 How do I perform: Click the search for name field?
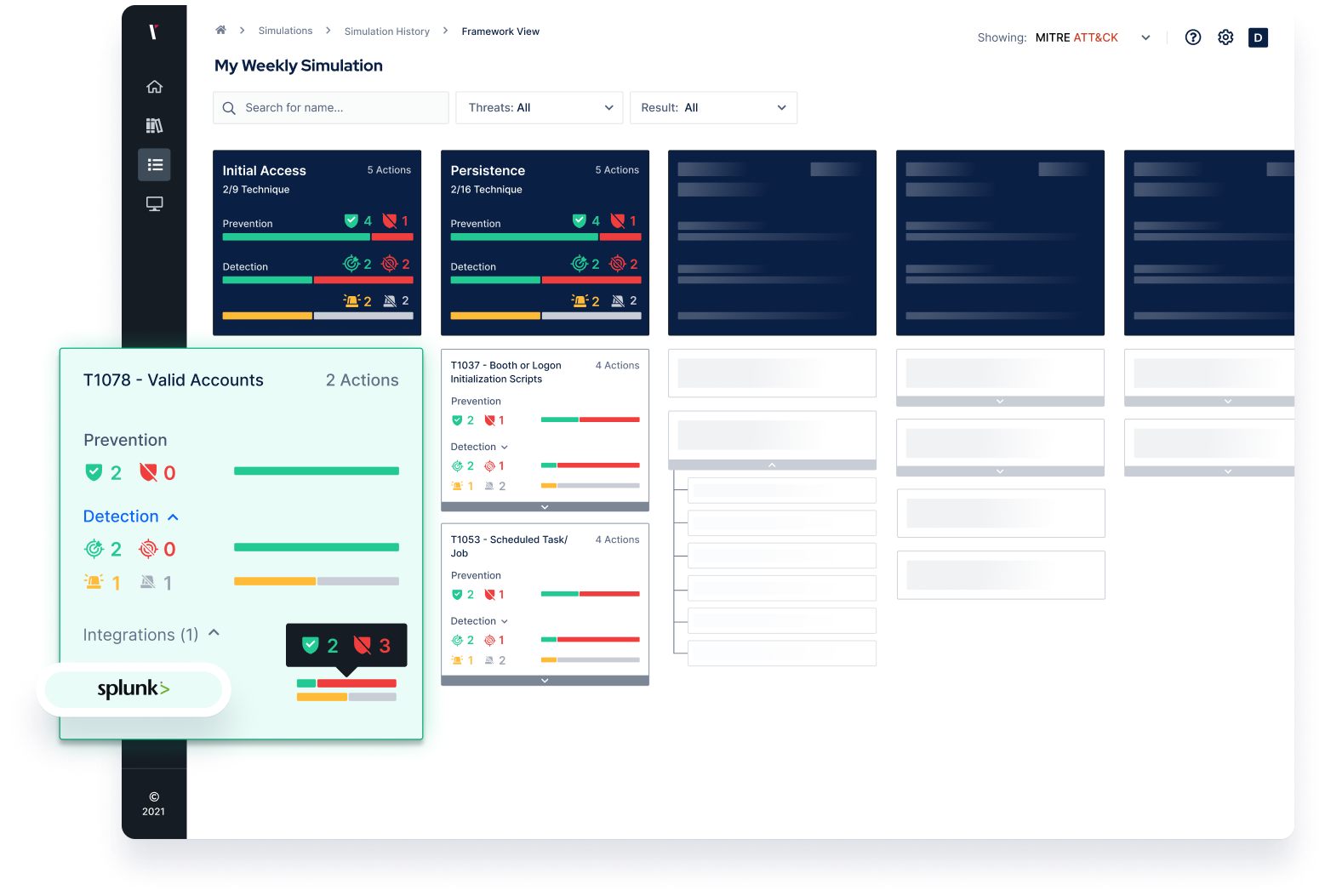tap(331, 108)
